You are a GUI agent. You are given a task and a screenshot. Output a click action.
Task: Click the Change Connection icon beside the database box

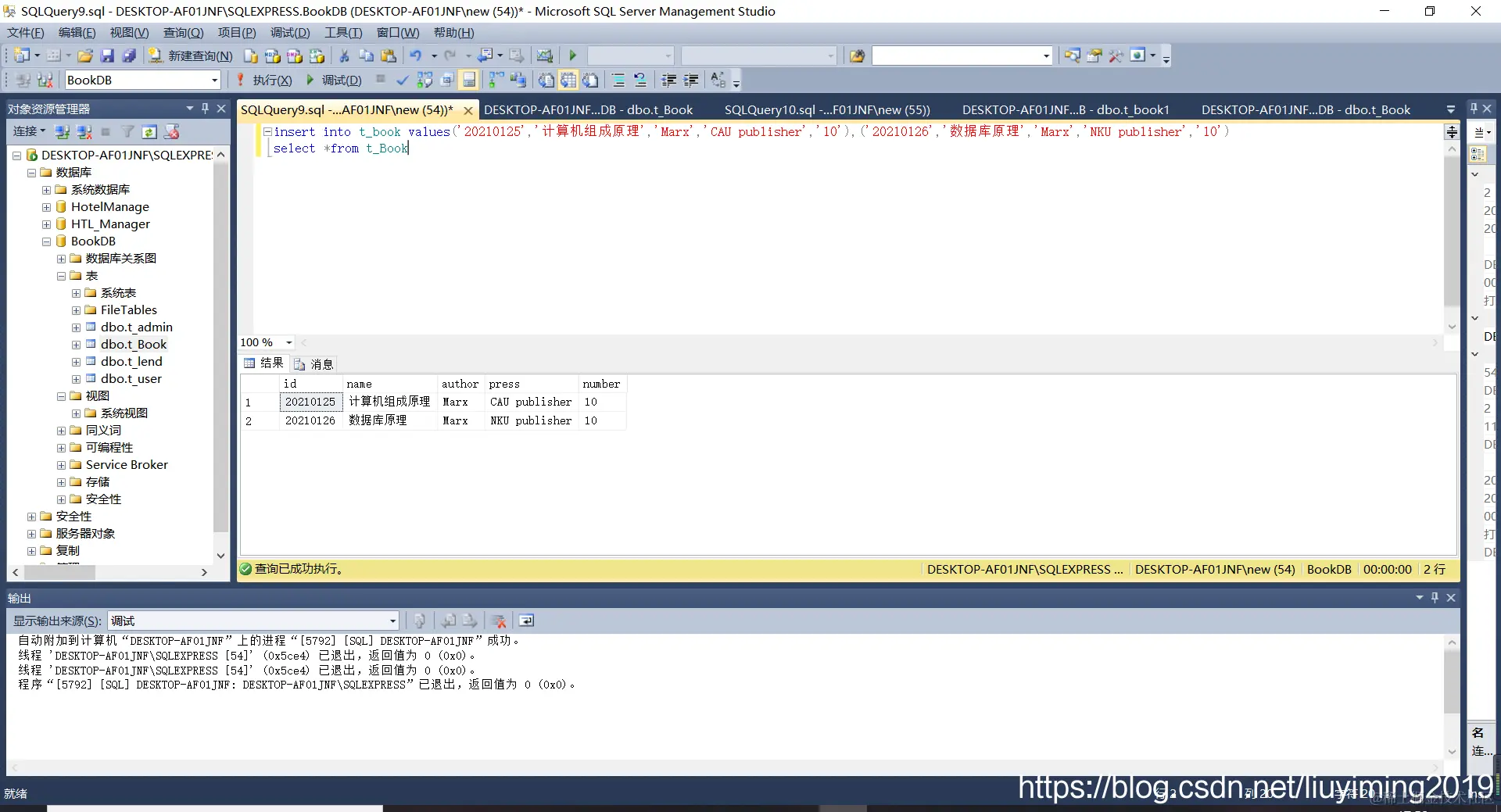click(45, 80)
